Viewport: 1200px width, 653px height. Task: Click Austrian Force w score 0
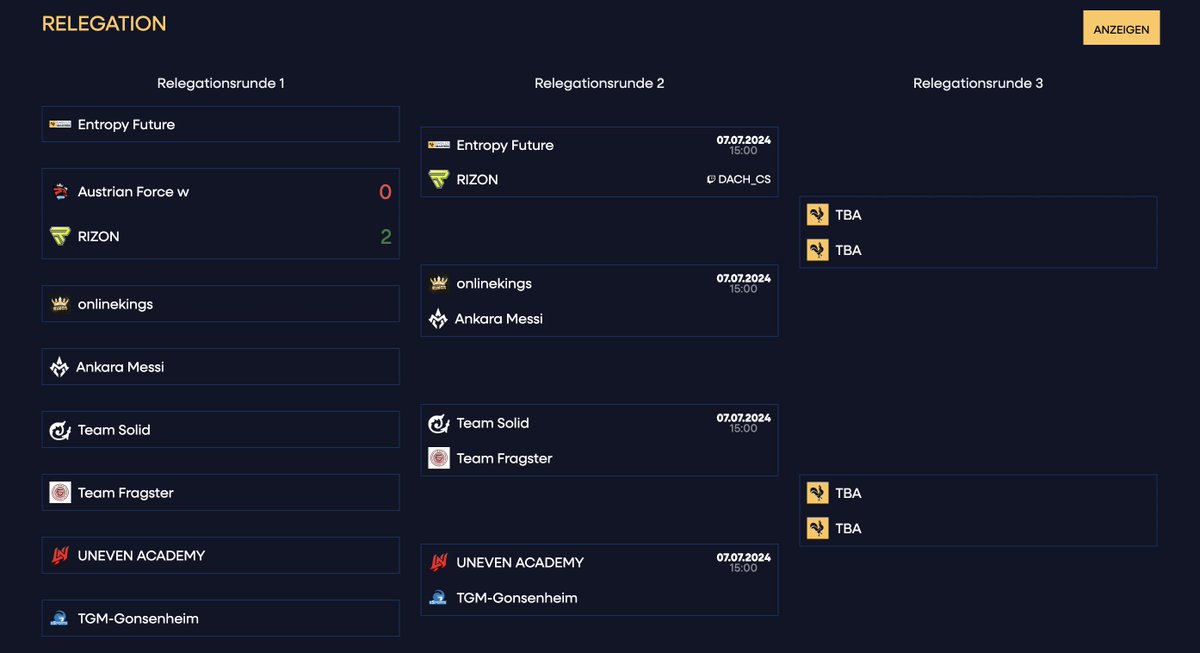(385, 192)
